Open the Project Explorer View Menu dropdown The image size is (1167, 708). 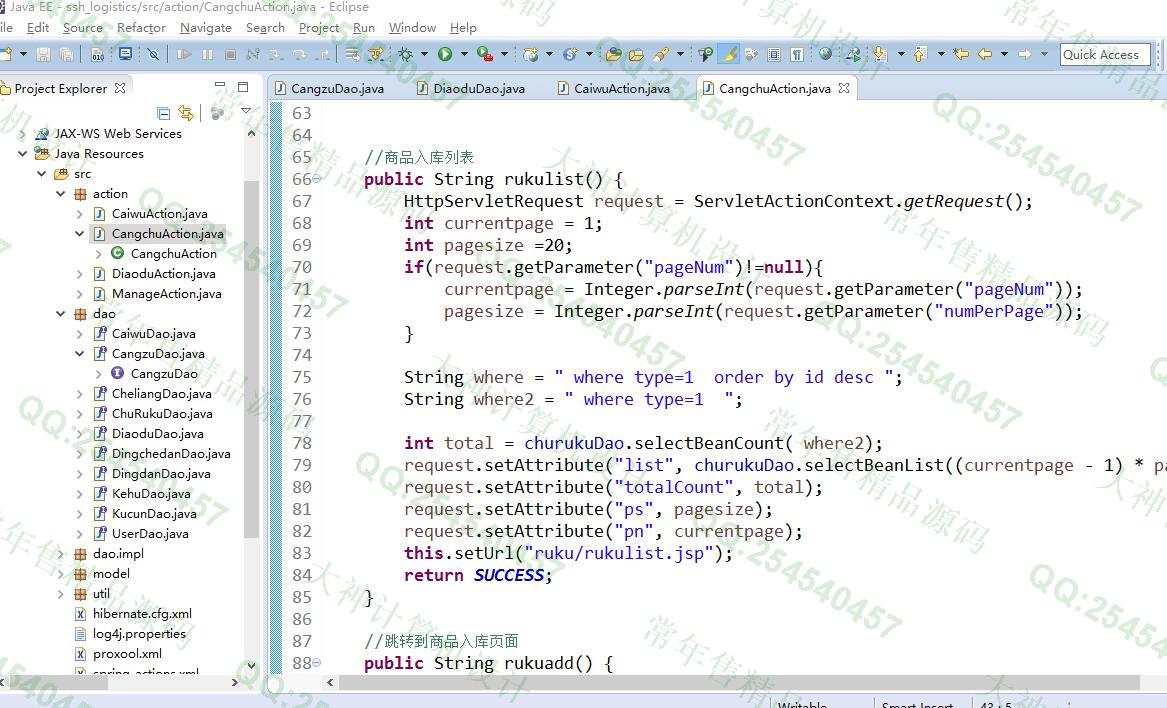tap(246, 112)
